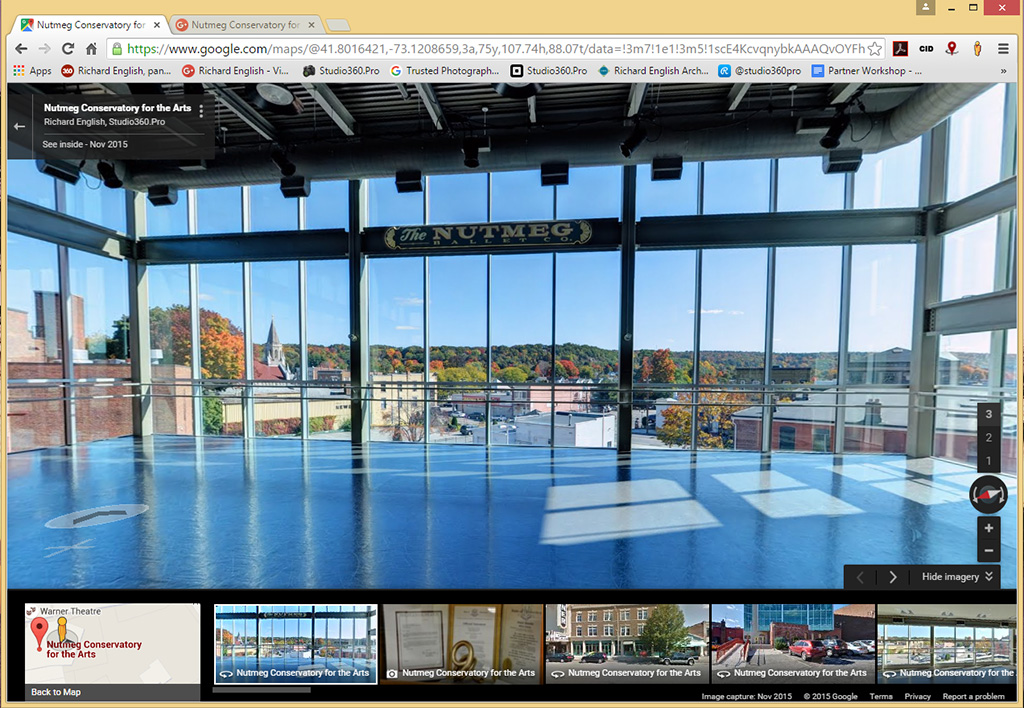This screenshot has width=1024, height=708.
Task: Close the first Nutmeg Conservatory tab
Action: click(x=157, y=25)
